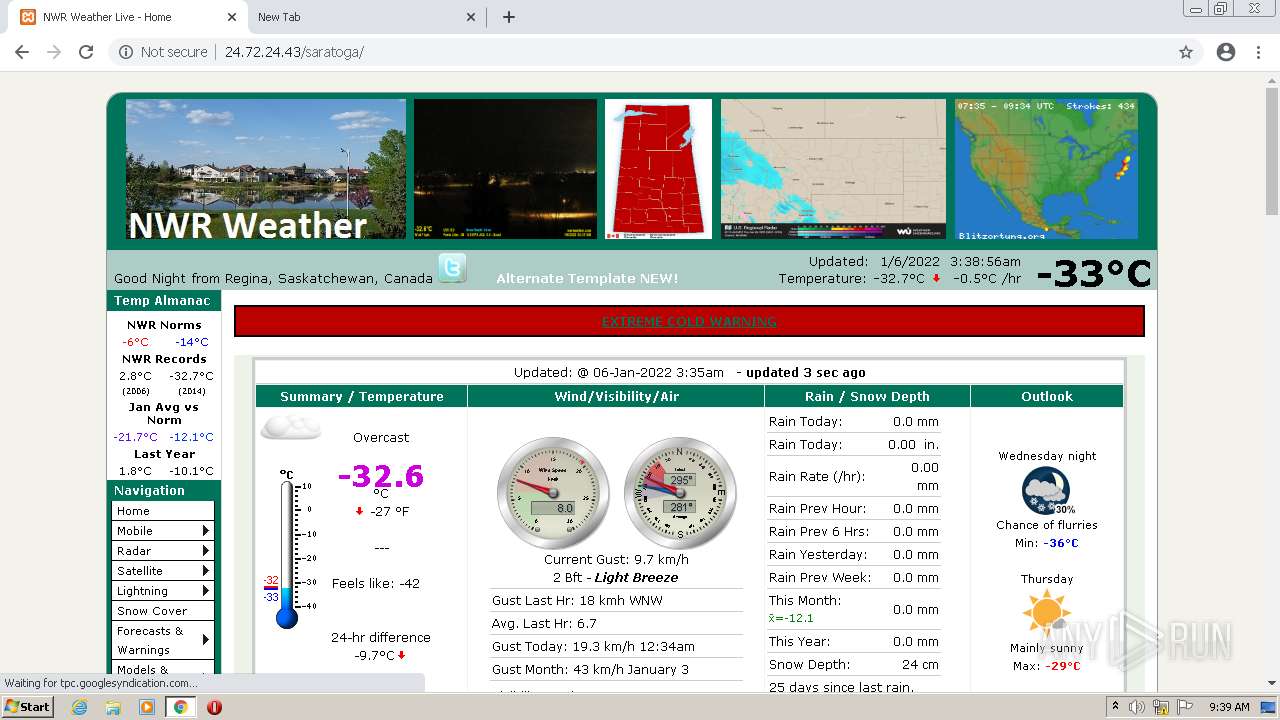
Task: View the Not secure site info
Action: [163, 52]
